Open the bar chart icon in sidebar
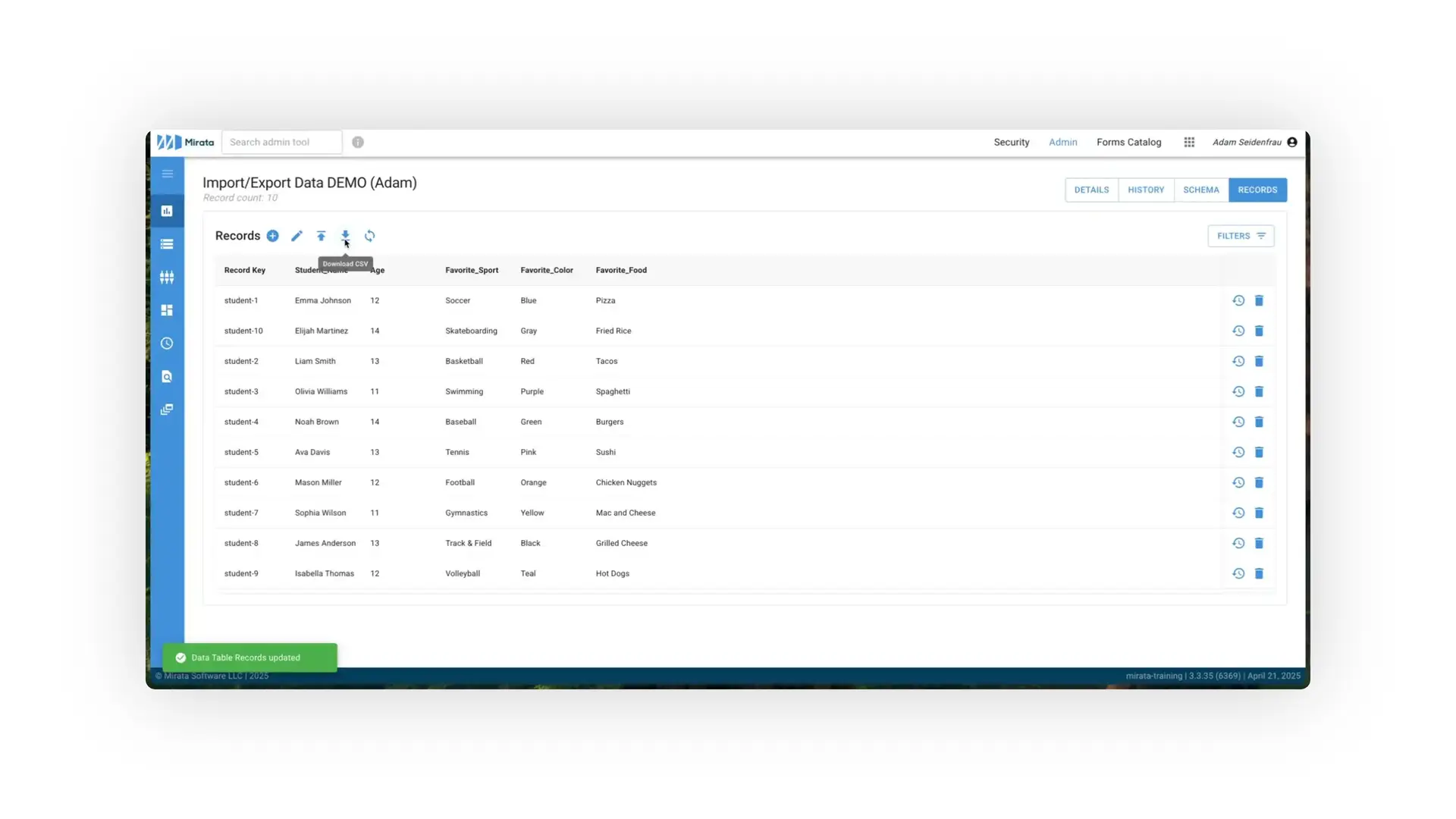1456x819 pixels. pyautogui.click(x=168, y=210)
